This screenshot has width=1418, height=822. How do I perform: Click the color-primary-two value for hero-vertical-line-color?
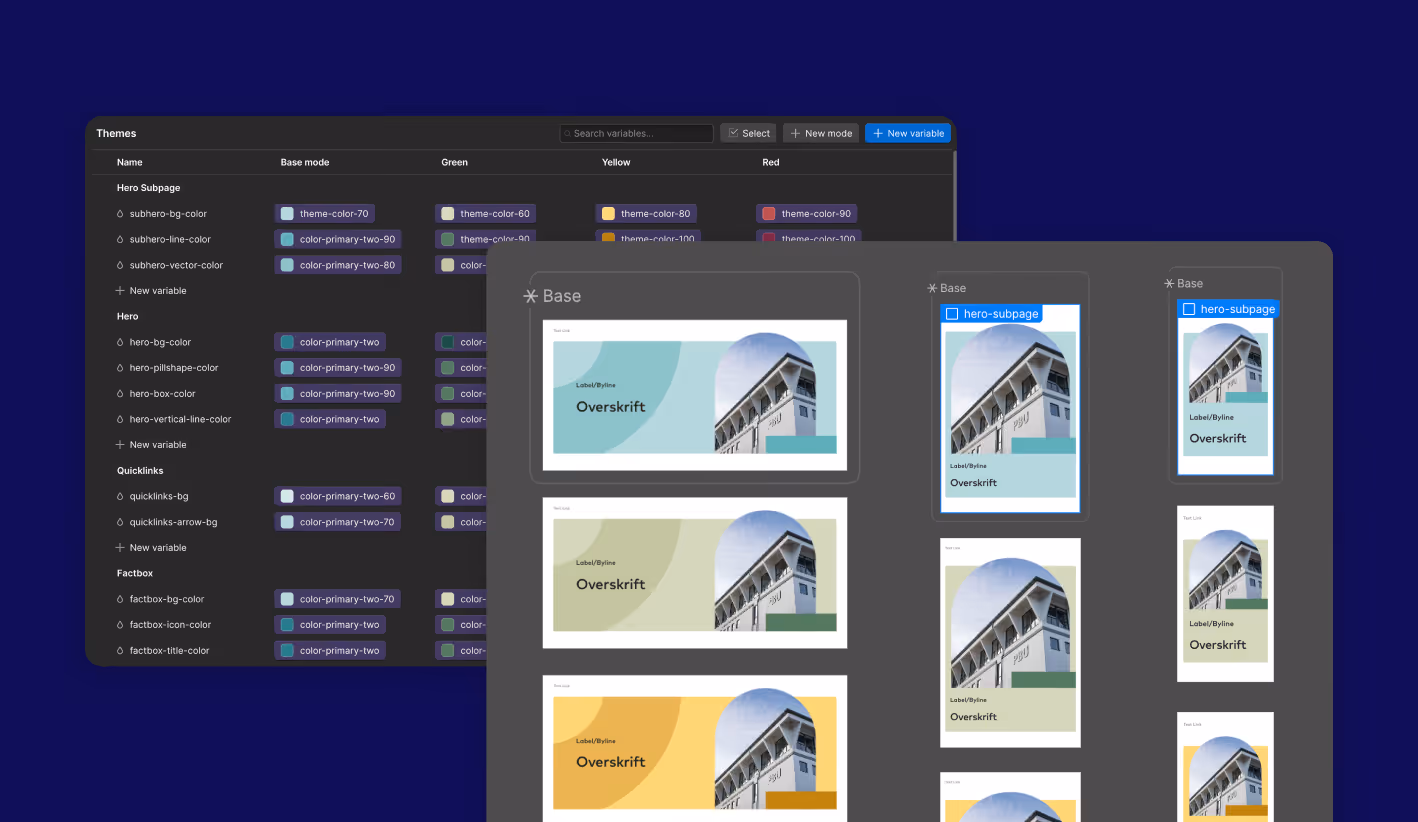pyautogui.click(x=330, y=420)
